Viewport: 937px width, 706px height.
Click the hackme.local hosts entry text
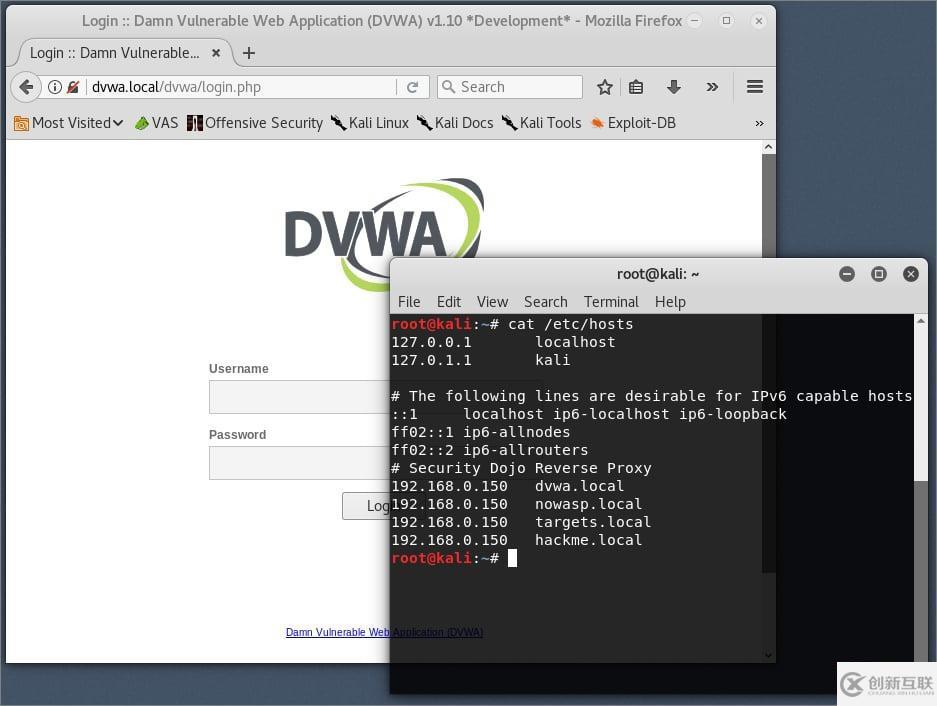point(589,540)
